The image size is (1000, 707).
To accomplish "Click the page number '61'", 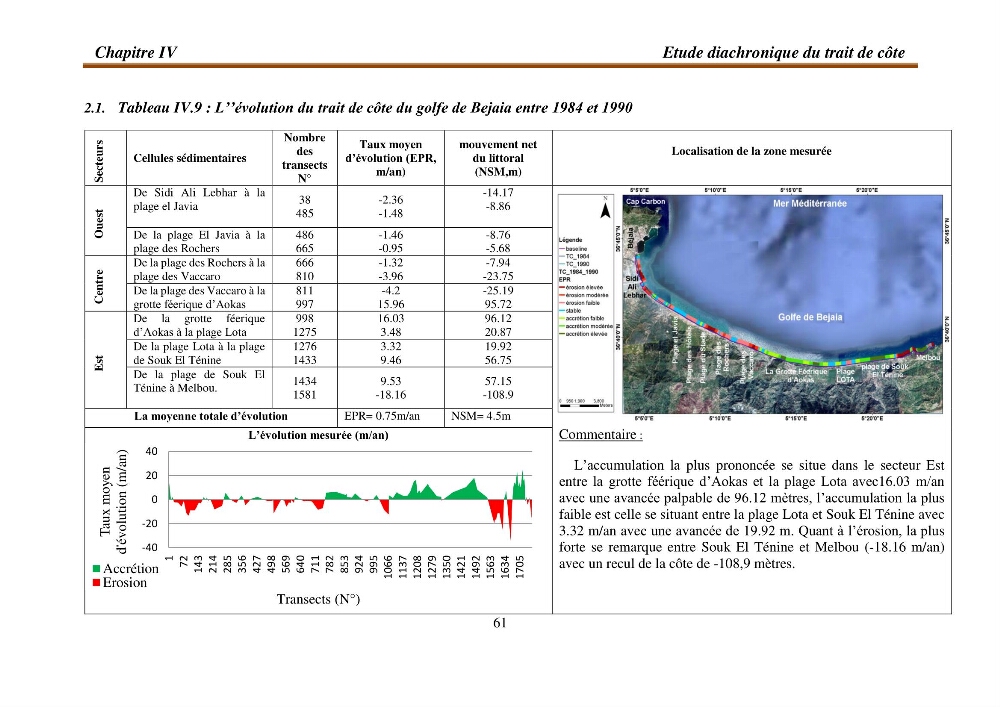I will (x=499, y=623).
